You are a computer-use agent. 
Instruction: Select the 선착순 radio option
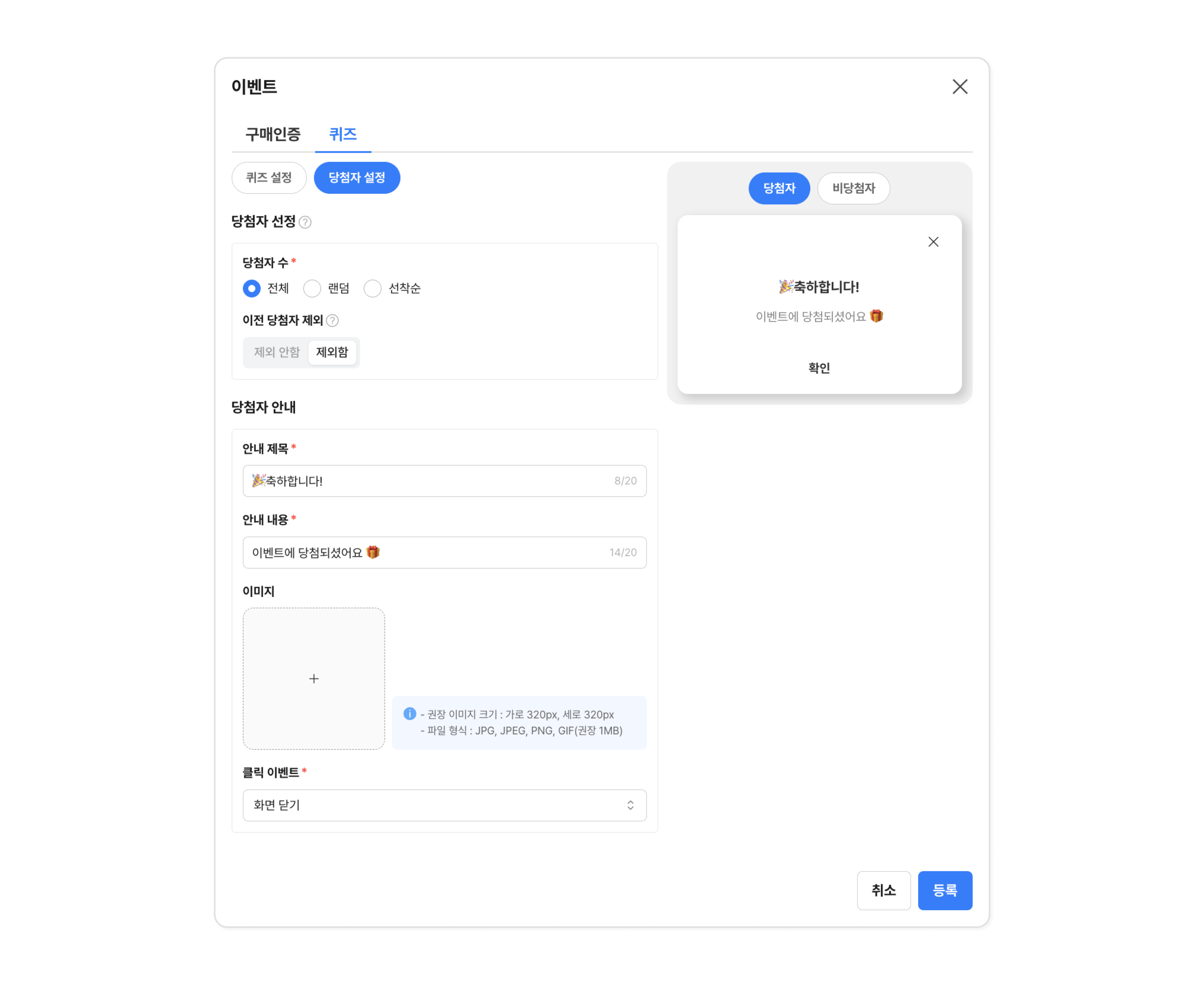click(x=372, y=288)
